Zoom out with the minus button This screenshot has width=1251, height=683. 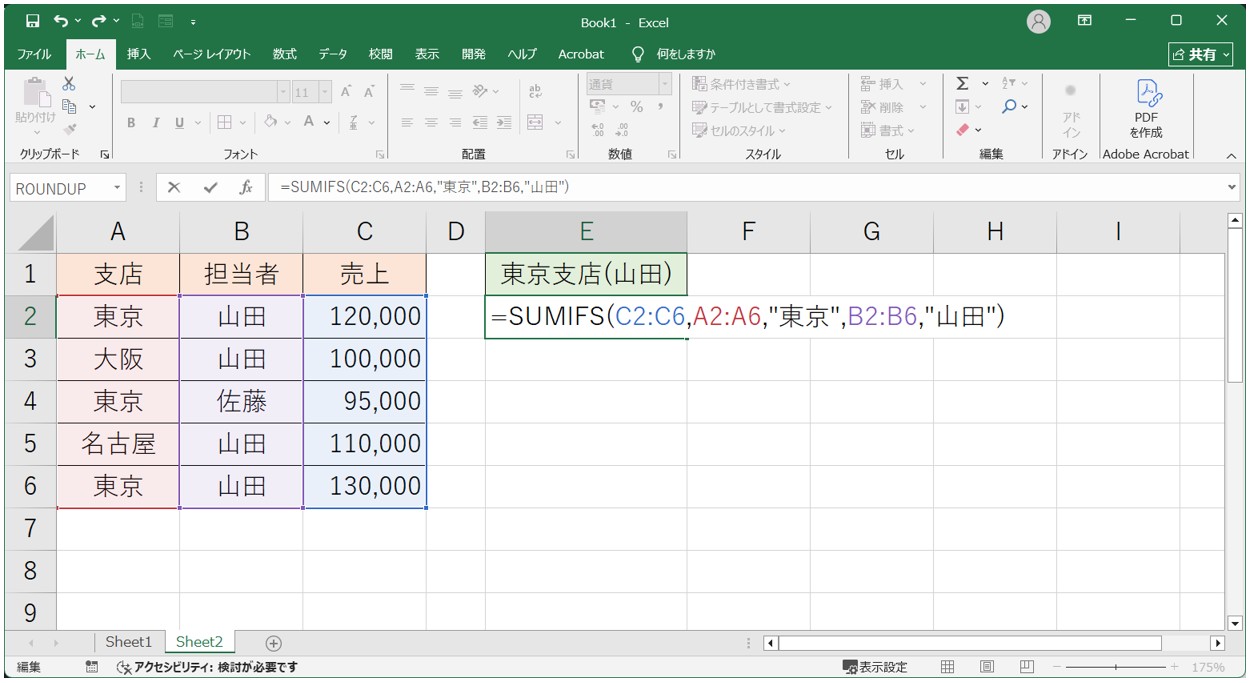1057,667
